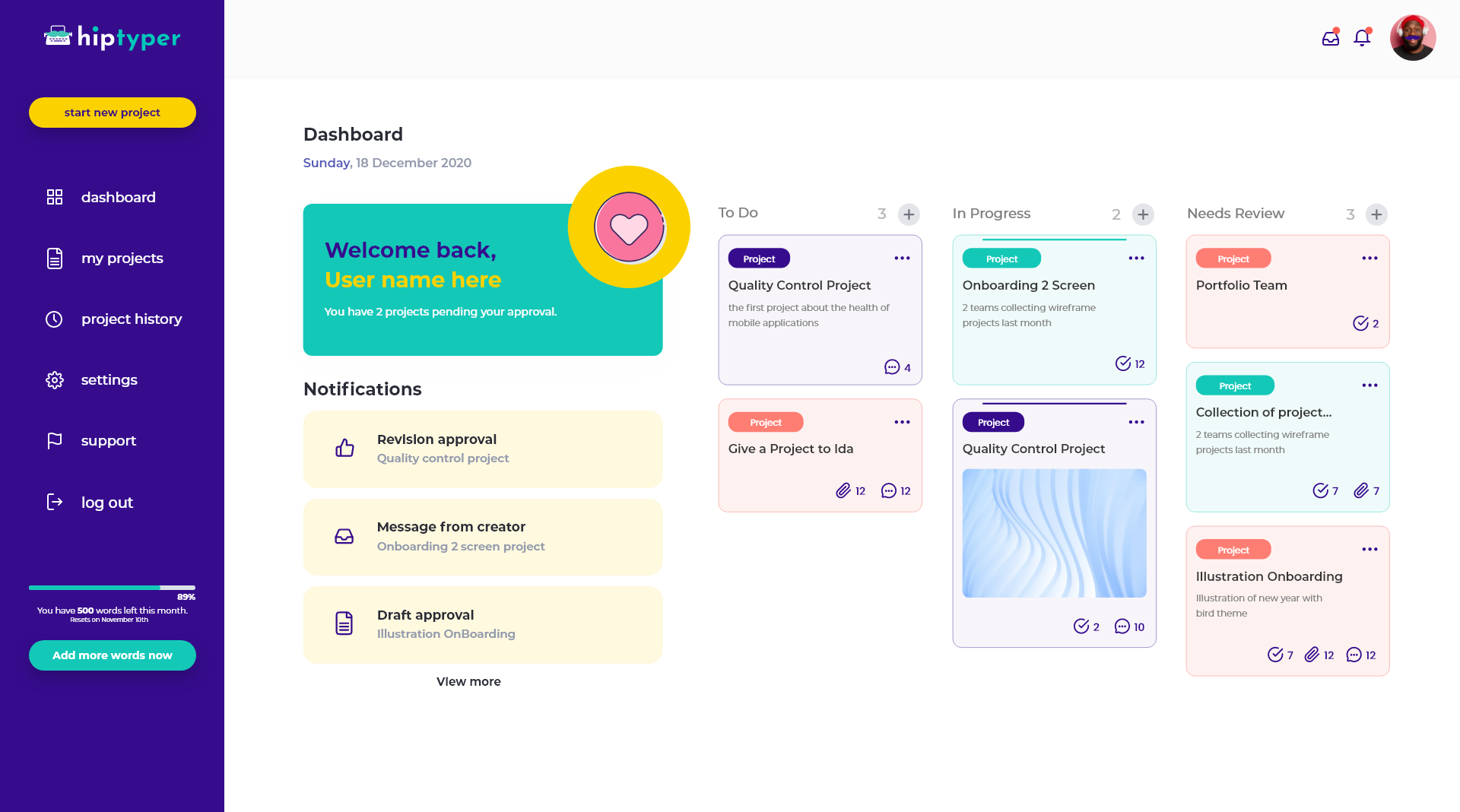Screen dimensions: 1460x812
Task: Click the dashboard grid icon
Action: [55, 197]
